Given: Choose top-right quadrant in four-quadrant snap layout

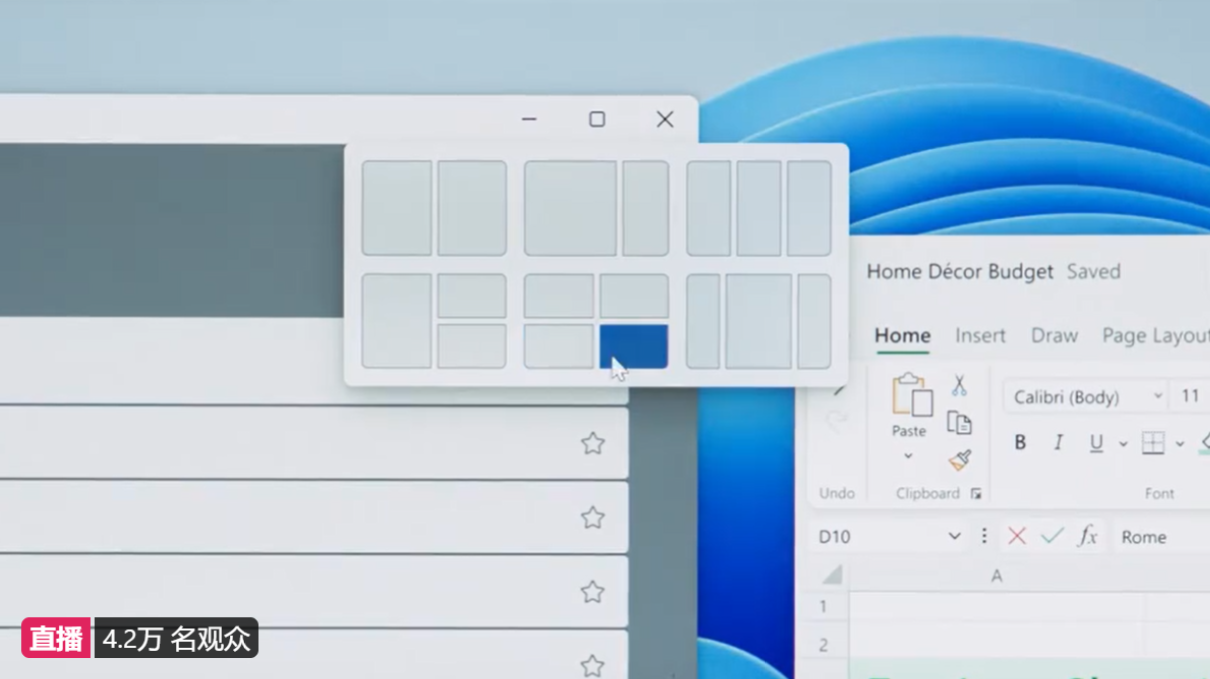Looking at the screenshot, I should [x=634, y=296].
